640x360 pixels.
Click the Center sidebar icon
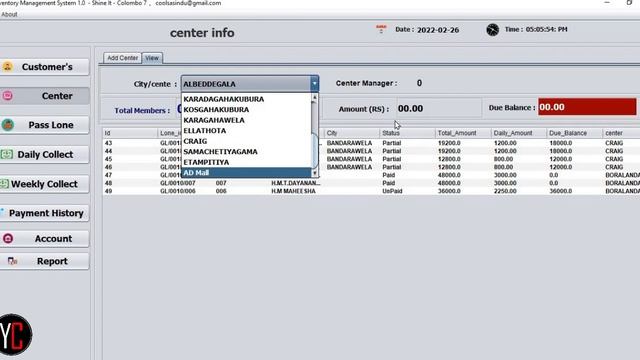click(x=7, y=96)
